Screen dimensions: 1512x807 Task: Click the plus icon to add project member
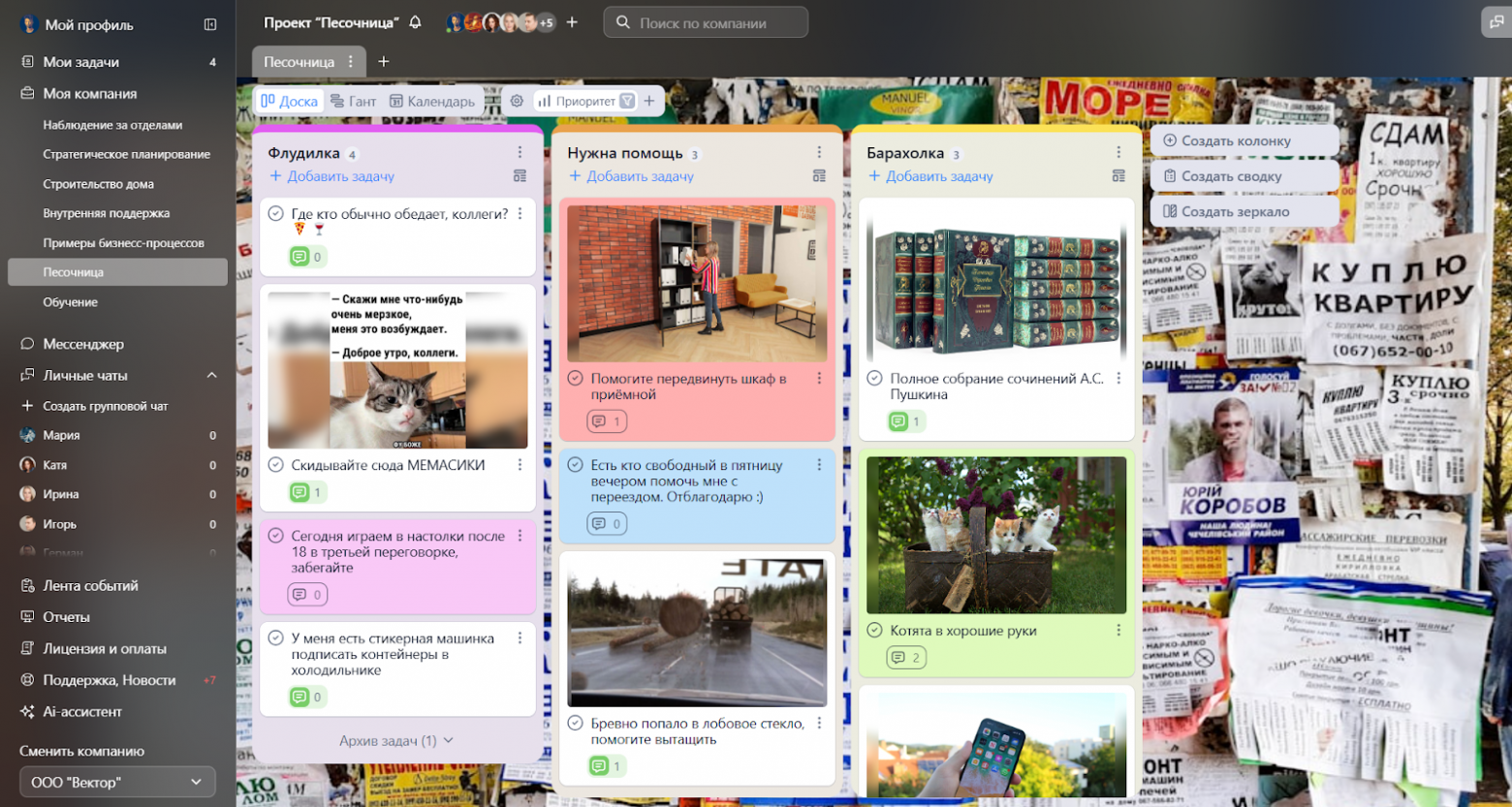pyautogui.click(x=572, y=22)
